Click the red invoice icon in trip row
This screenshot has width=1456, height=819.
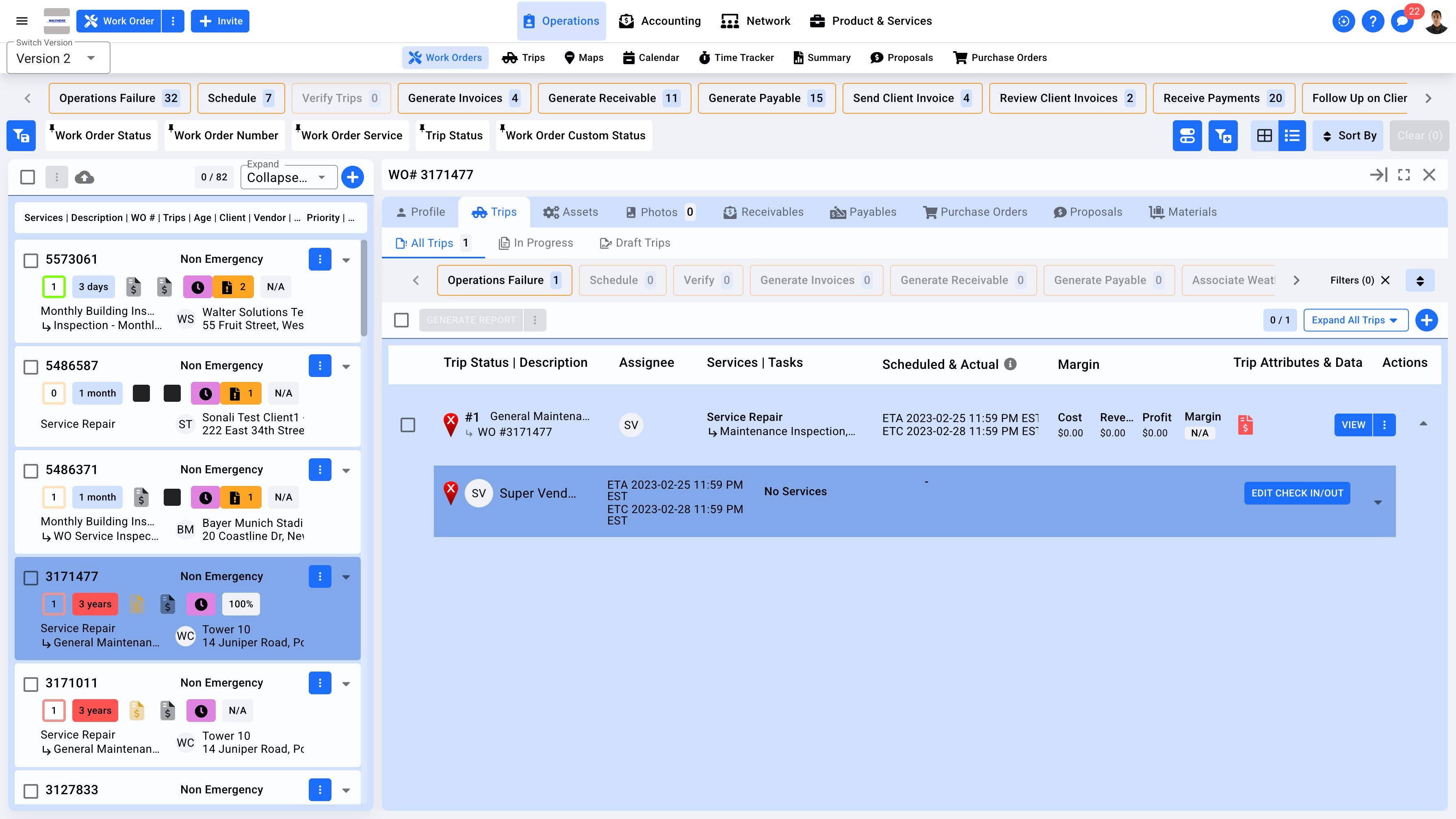coord(1245,425)
